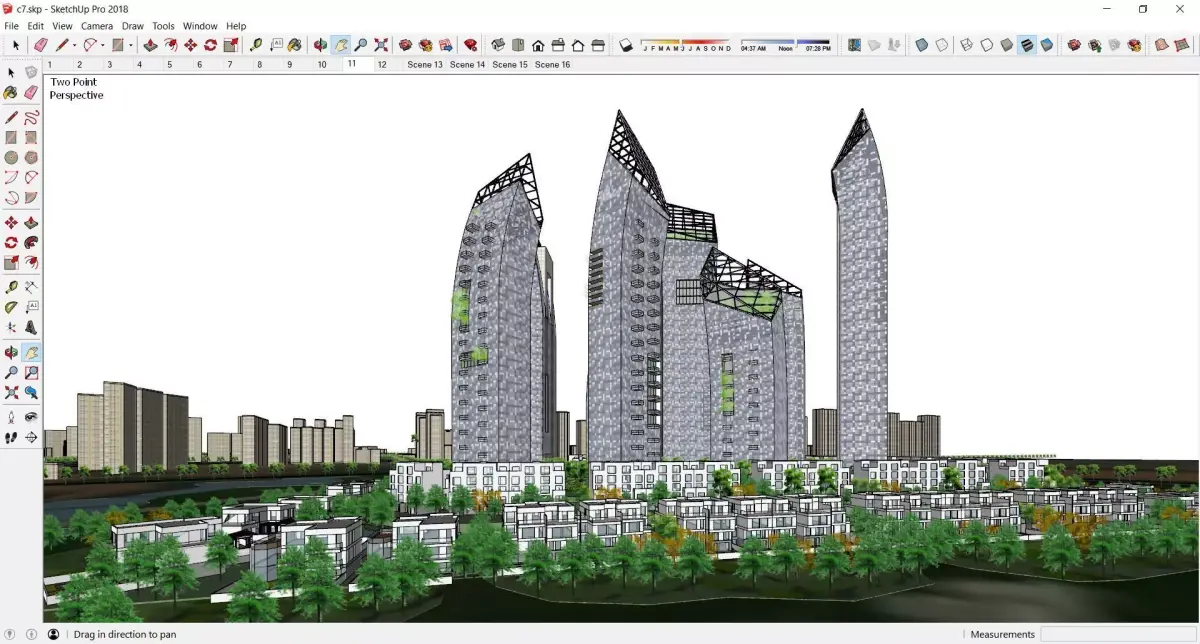Toggle Show/Hide Shadows button
This screenshot has height=644, width=1200.
[x=626, y=45]
